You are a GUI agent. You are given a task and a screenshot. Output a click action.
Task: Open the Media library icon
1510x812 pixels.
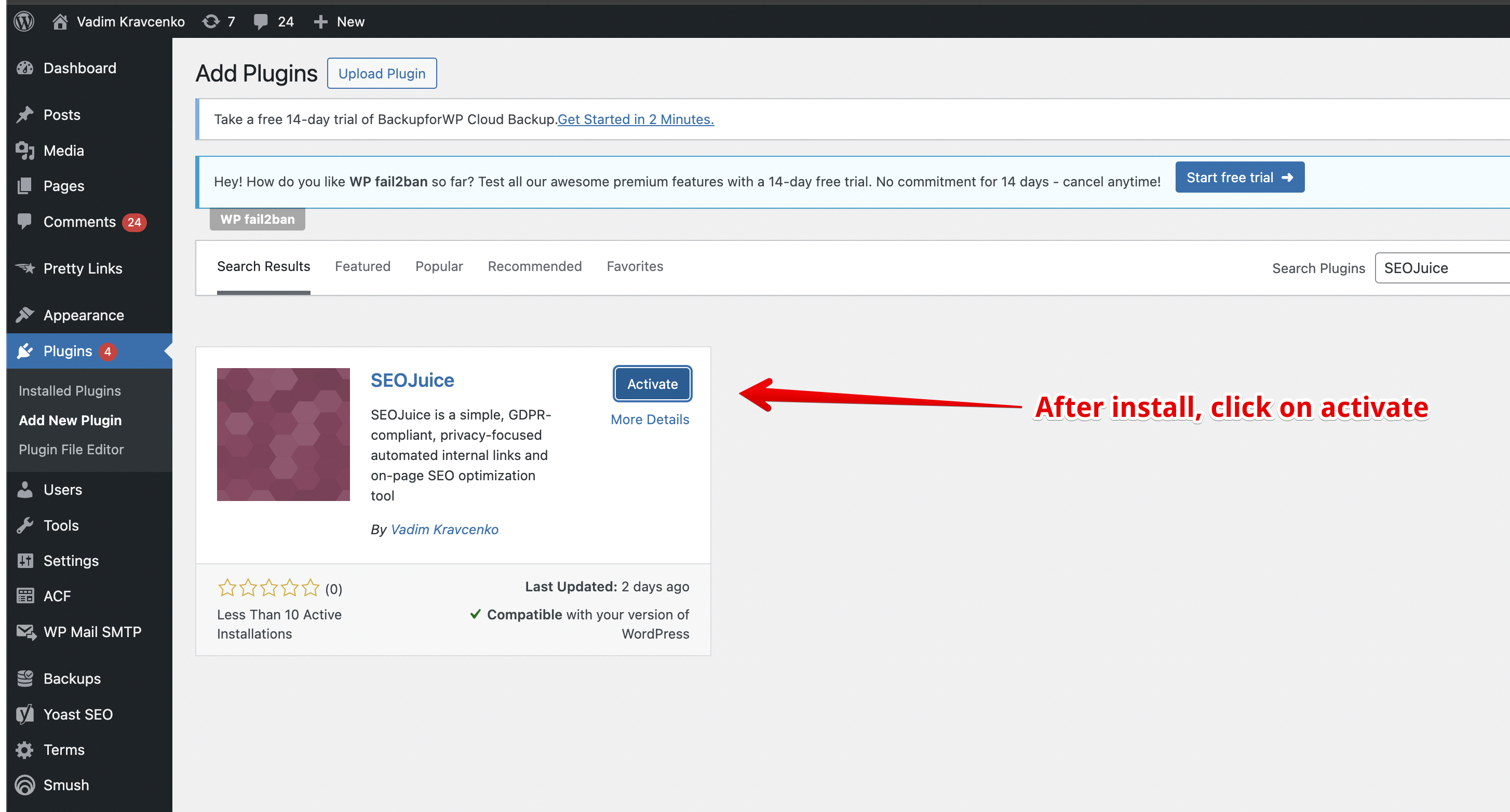[25, 150]
